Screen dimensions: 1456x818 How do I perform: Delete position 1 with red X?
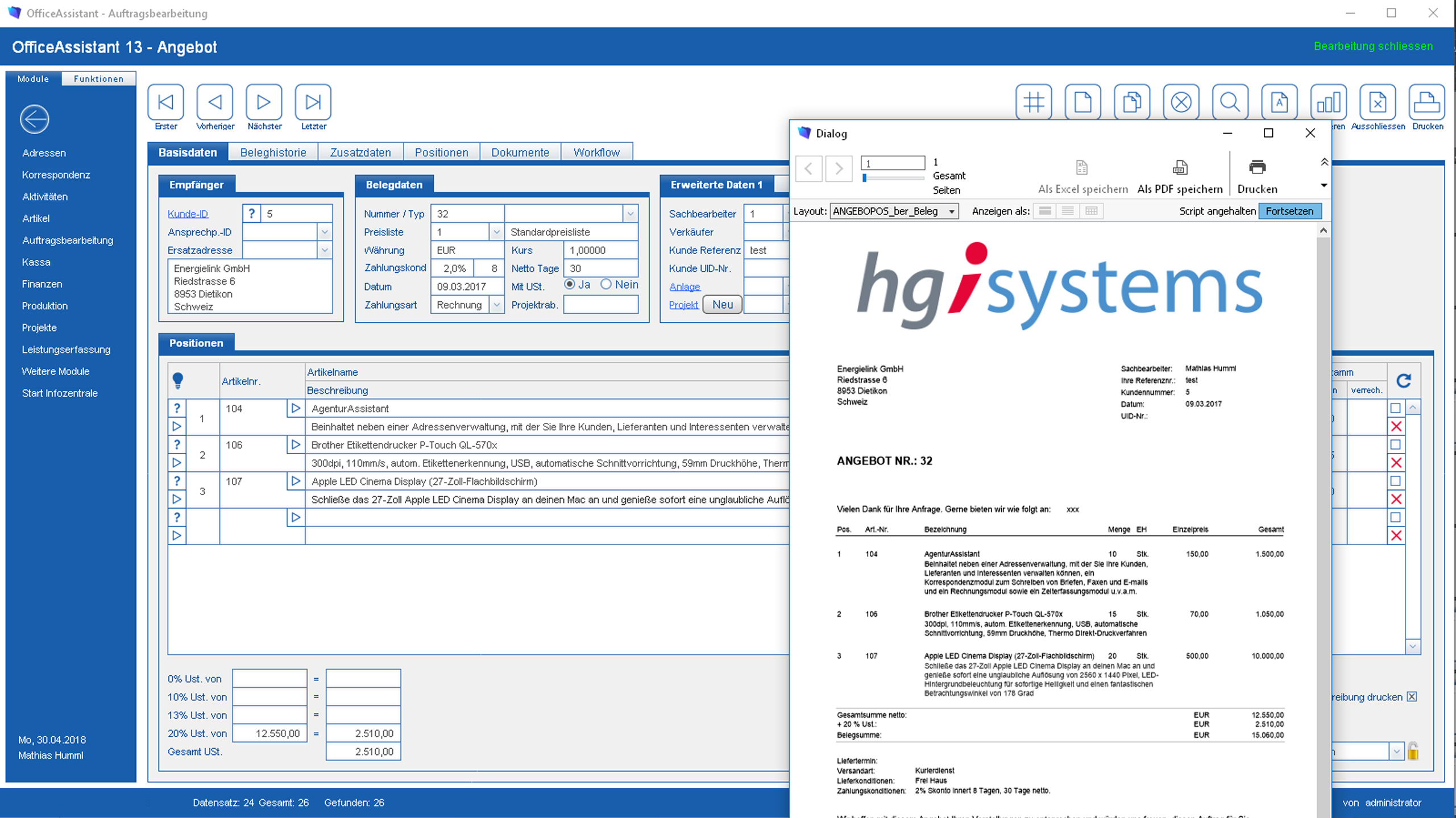click(1396, 426)
